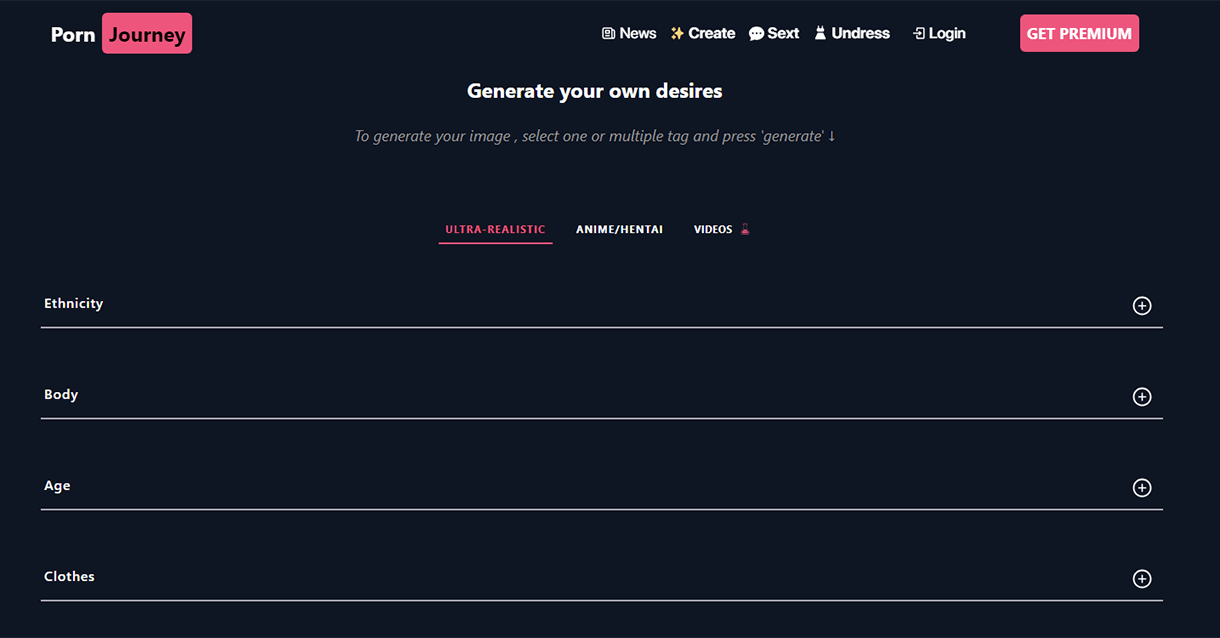
Task: Switch to the Videos tab
Action: tap(713, 230)
